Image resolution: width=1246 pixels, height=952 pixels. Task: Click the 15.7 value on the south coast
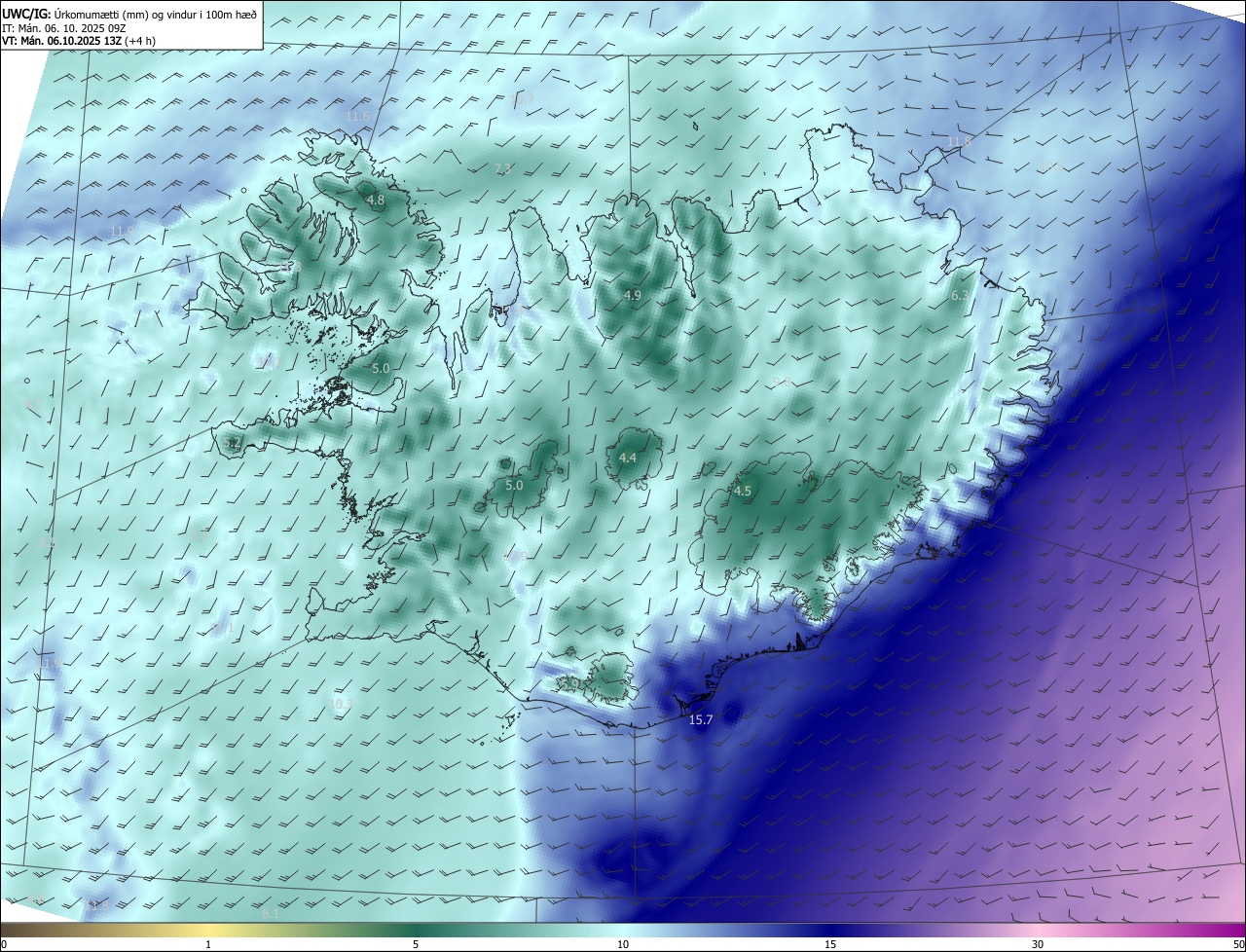point(701,720)
